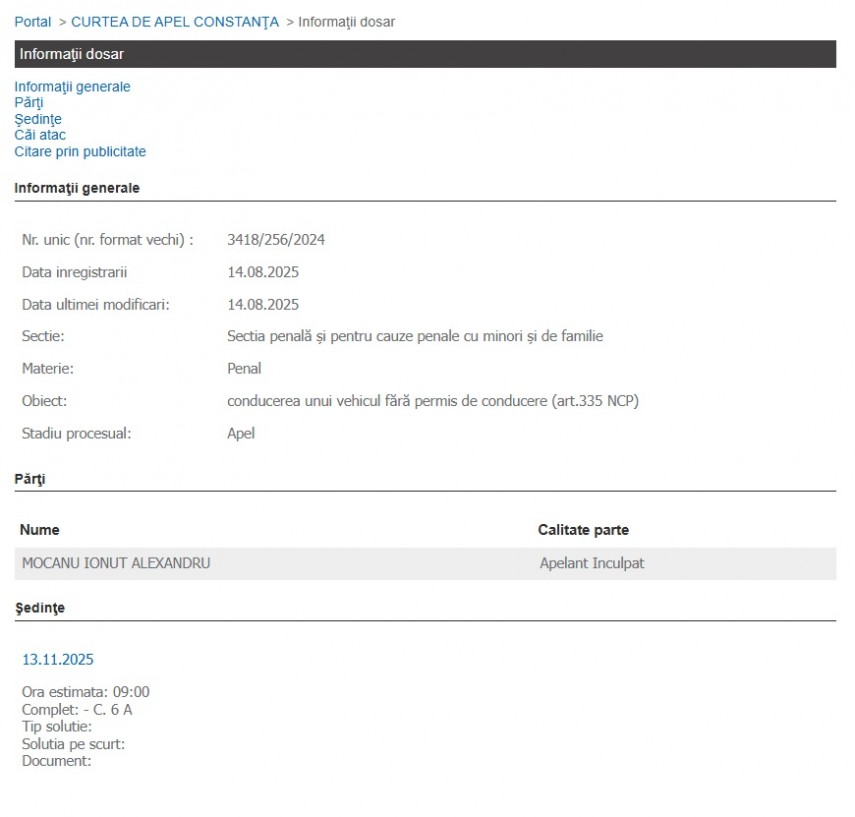The image size is (855, 817).
Task: Click the Obiect value about art.335 NCP
Action: tap(433, 401)
